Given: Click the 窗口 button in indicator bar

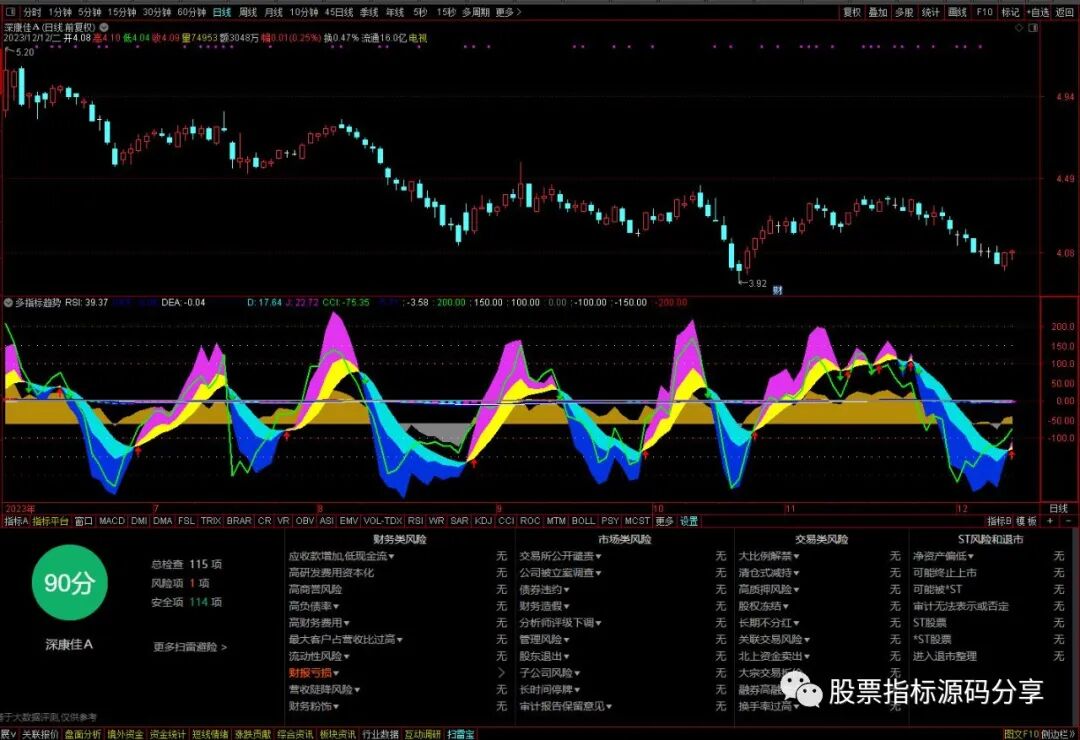Looking at the screenshot, I should pyautogui.click(x=83, y=521).
